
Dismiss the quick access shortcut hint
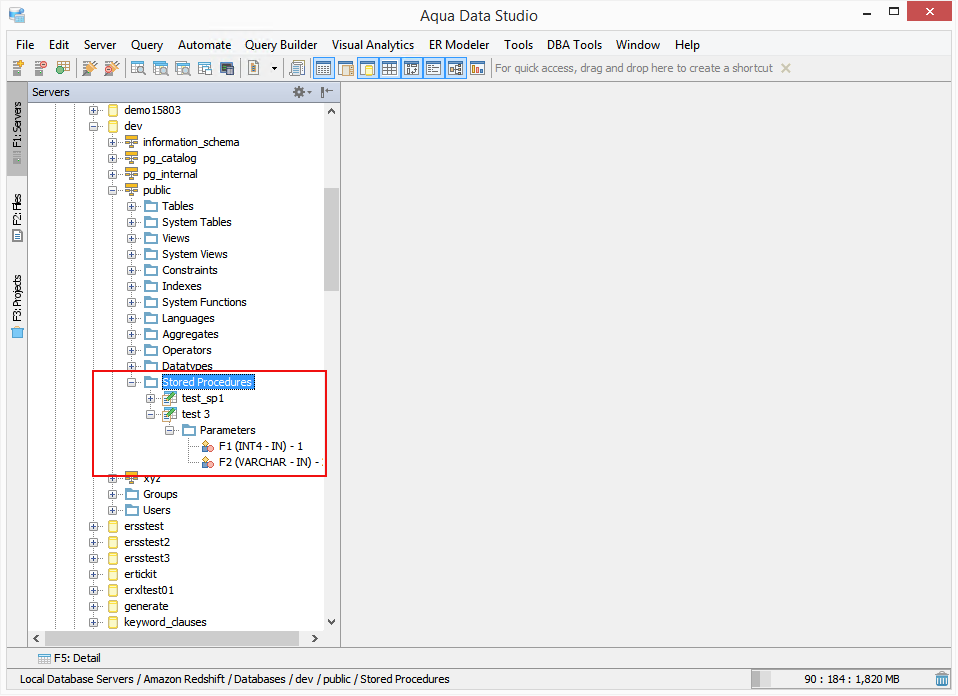[786, 68]
